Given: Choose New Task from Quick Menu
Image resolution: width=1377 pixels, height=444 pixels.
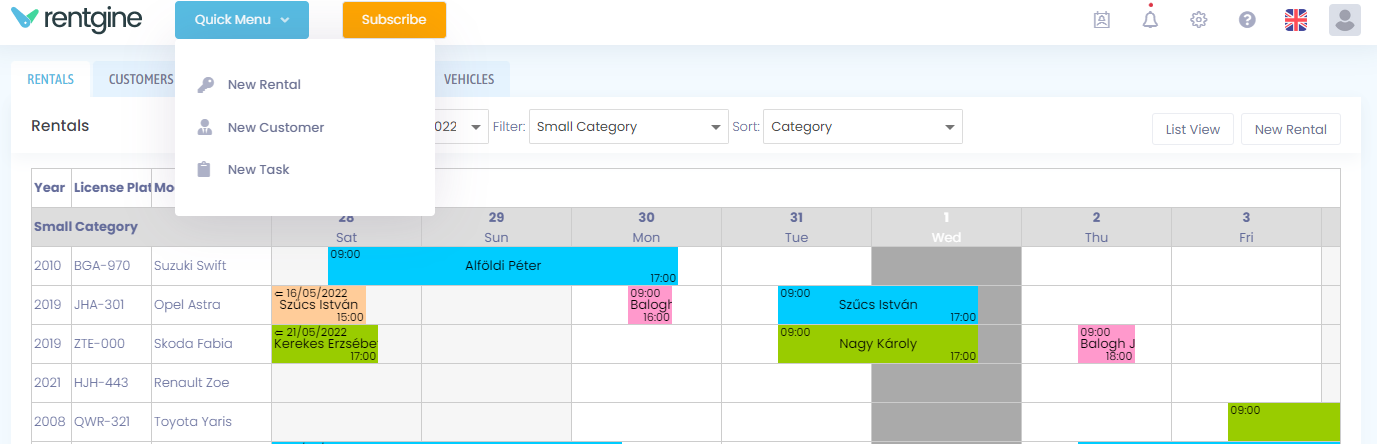Looking at the screenshot, I should tap(258, 169).
